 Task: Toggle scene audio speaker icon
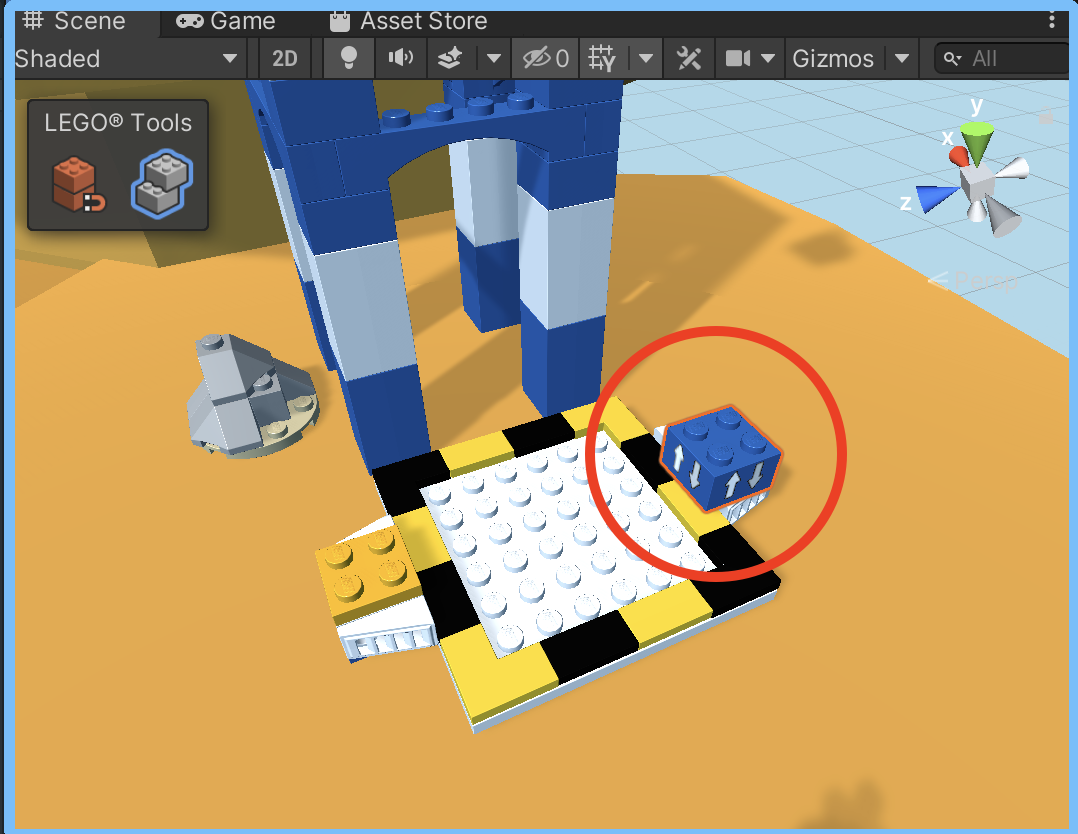point(401,59)
